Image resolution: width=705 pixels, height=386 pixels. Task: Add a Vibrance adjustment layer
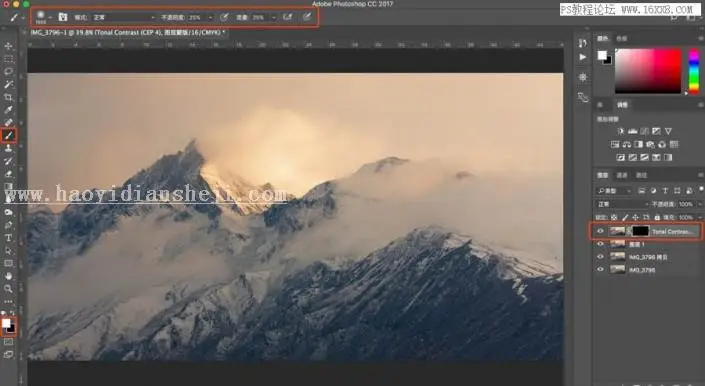pos(669,131)
